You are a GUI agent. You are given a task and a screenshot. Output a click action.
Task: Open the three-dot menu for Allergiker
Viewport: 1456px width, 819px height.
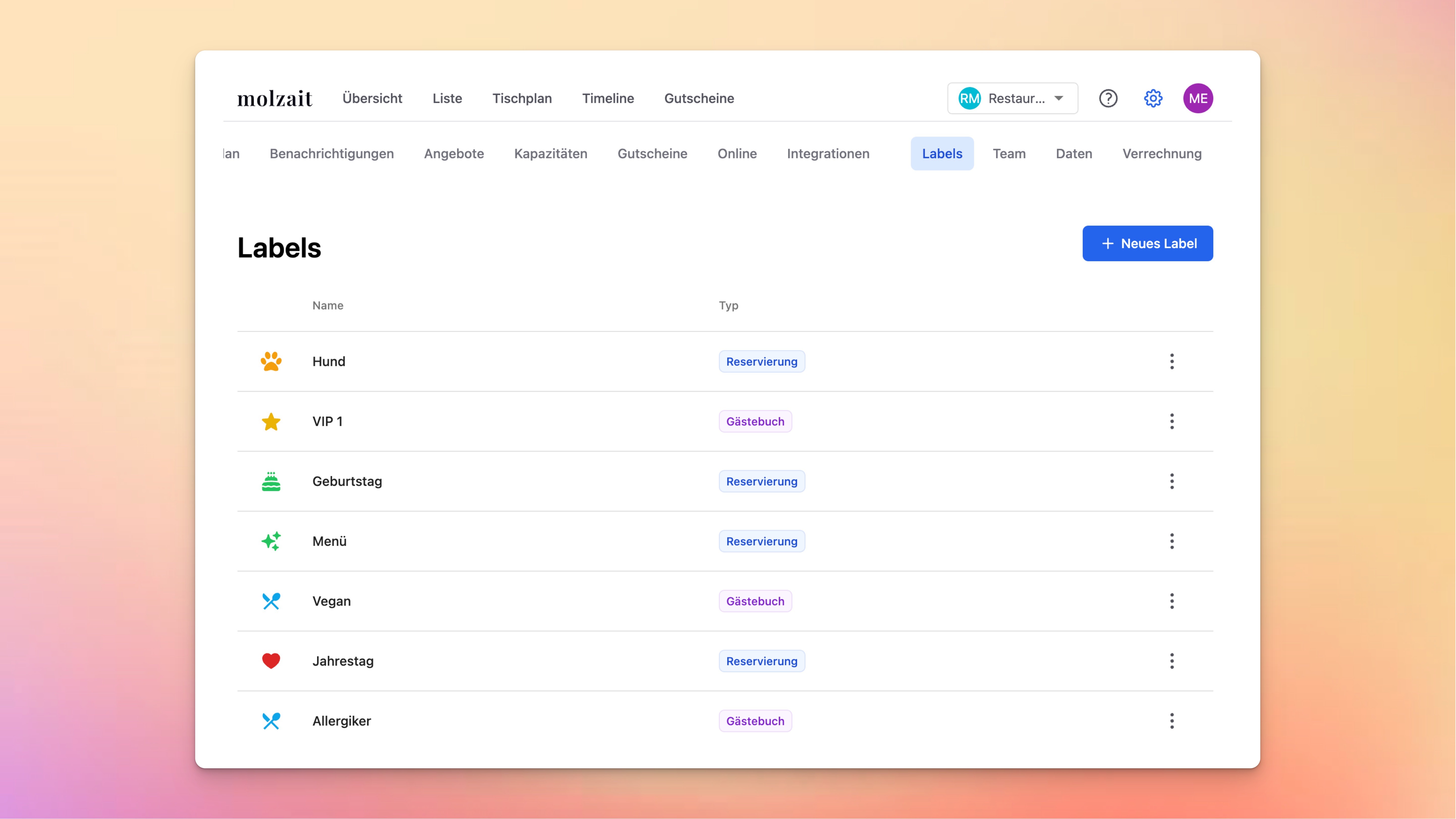coord(1172,721)
